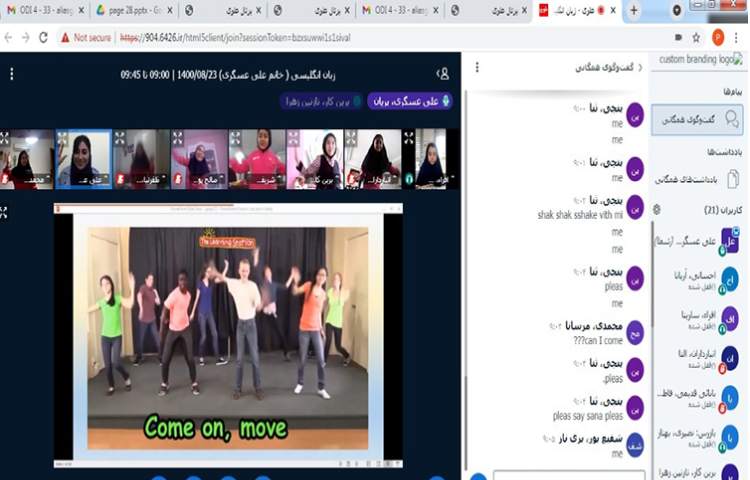Viewport: 750px width, 480px height.
Task: Fullscreen the highlighted علی عسگری webcam
Action: tap(62, 139)
